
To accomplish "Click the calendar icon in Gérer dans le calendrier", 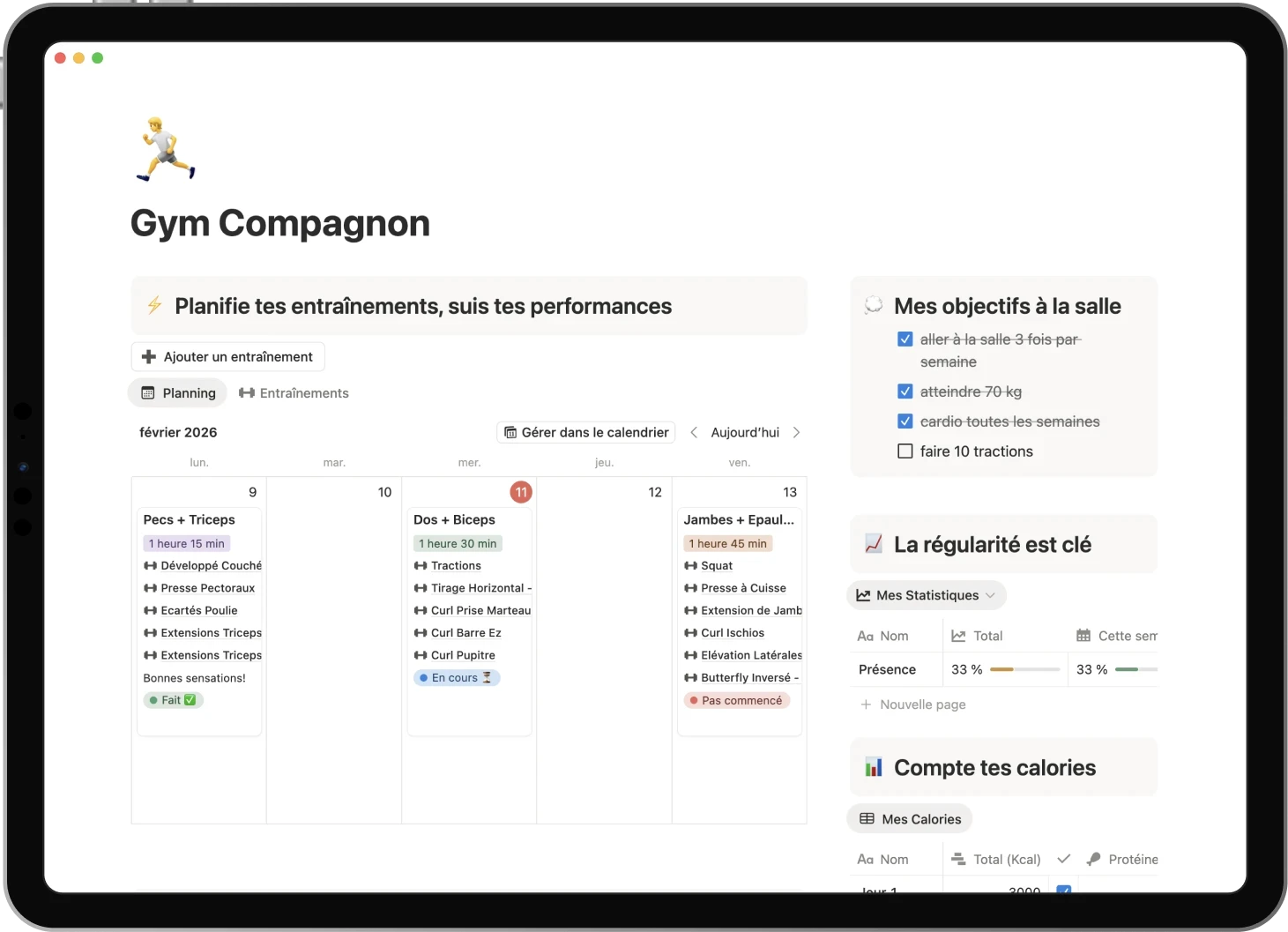I will tap(510, 432).
